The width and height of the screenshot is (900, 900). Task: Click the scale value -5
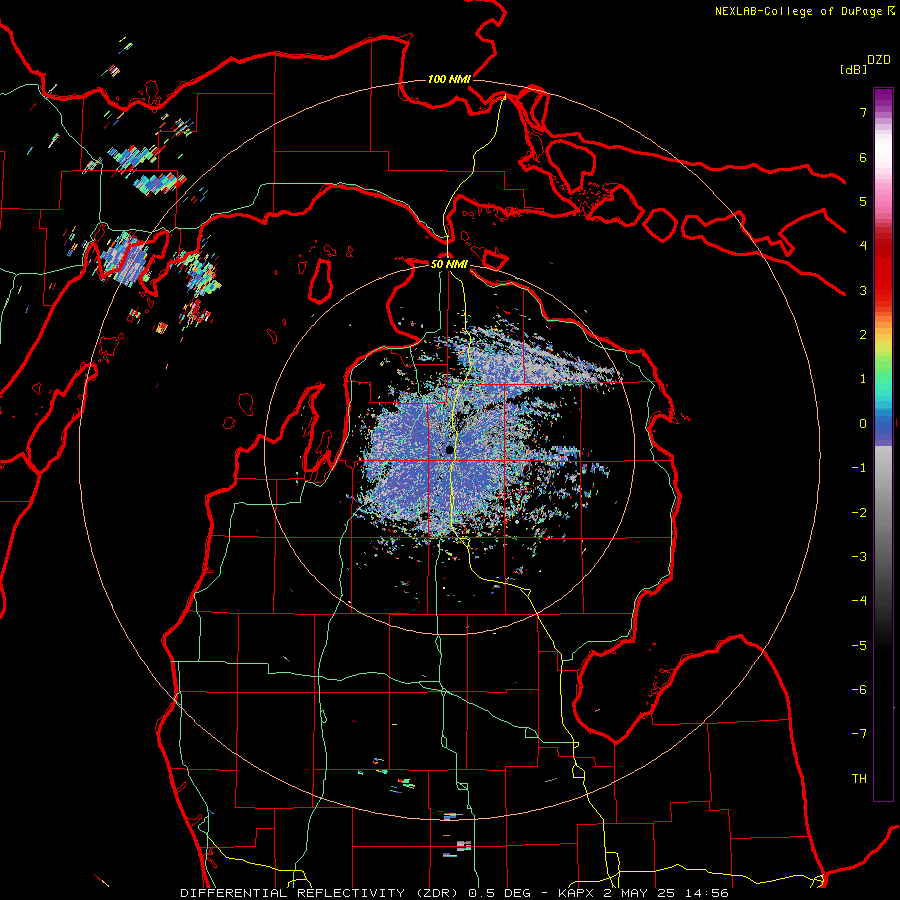click(859, 646)
